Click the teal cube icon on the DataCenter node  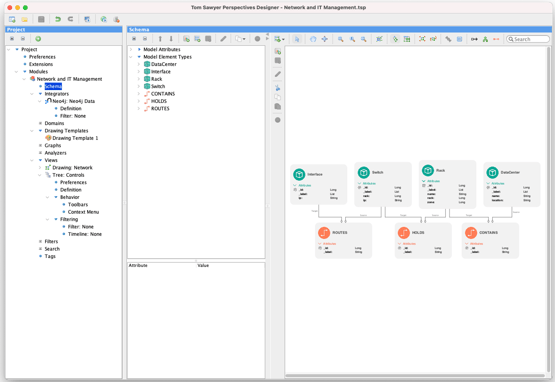pos(492,172)
